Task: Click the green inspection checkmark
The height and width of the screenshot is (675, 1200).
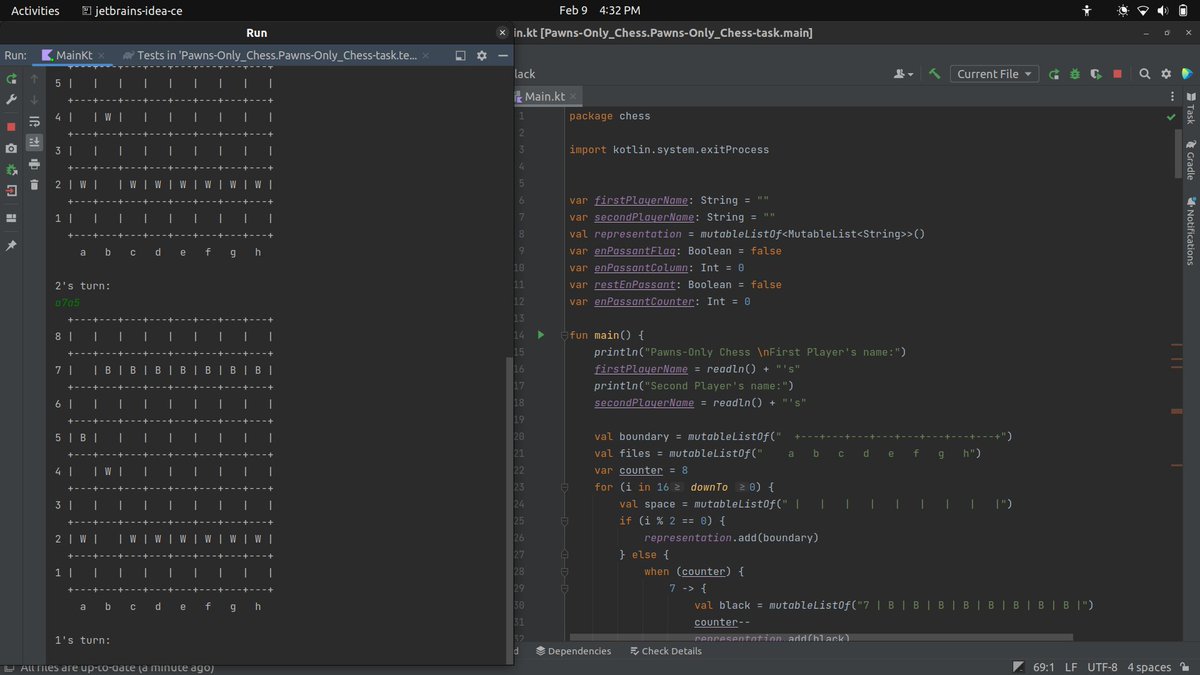Action: (1171, 117)
